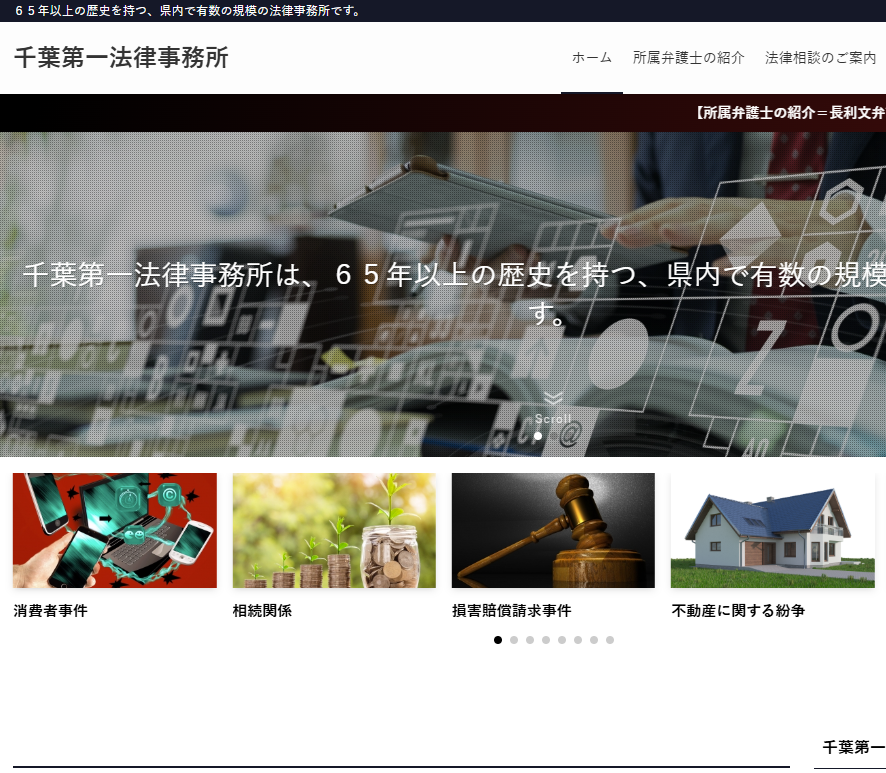Click the last carousel pagination dot
The width and height of the screenshot is (886, 773).
609,639
